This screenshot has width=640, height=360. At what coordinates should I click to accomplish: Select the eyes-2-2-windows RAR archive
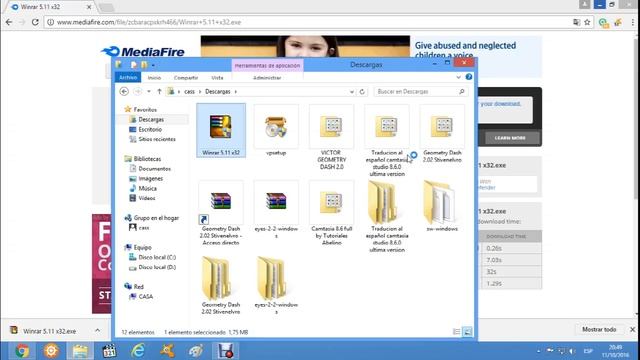[x=276, y=210]
